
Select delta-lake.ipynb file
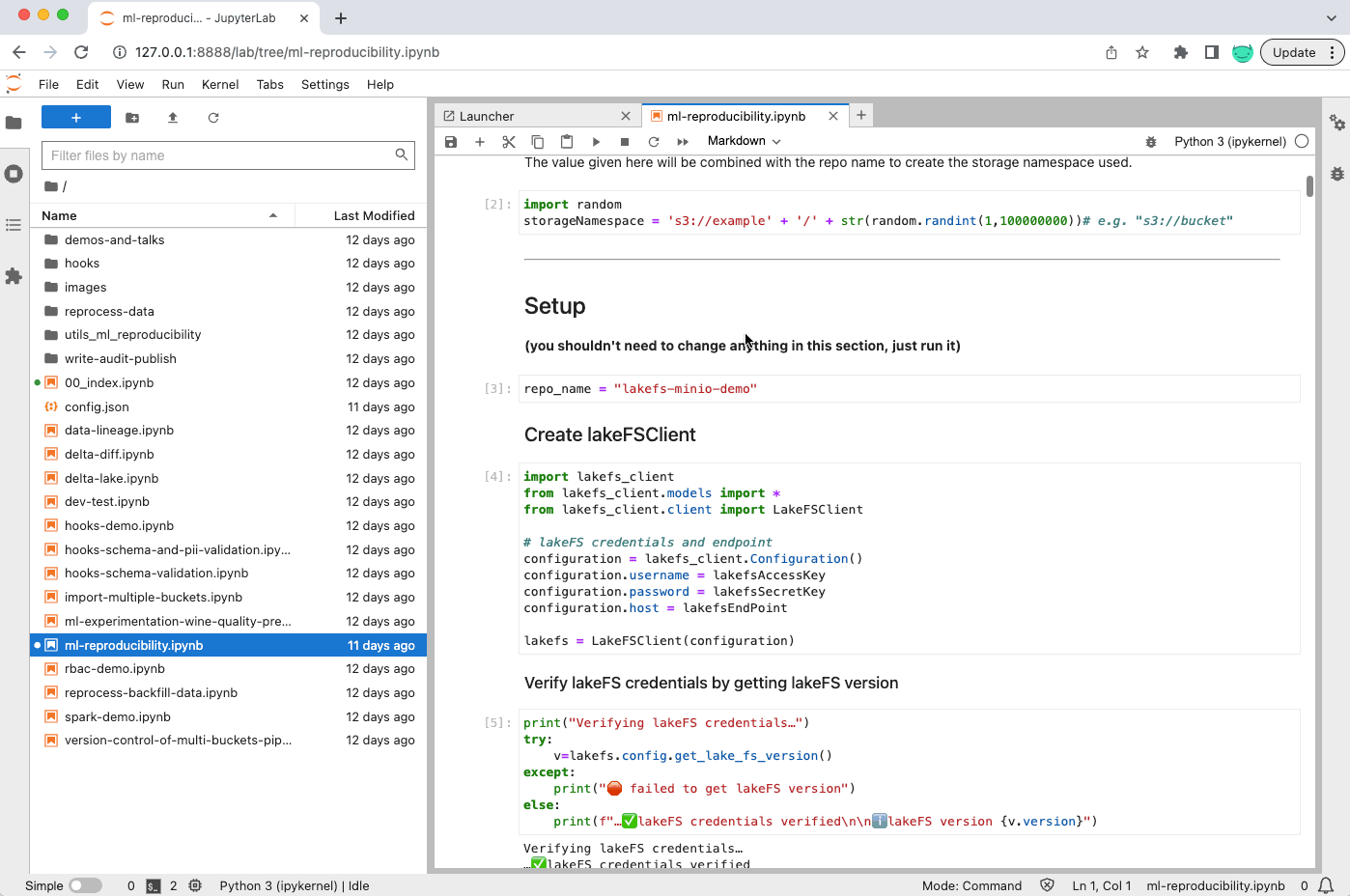coord(229,479)
